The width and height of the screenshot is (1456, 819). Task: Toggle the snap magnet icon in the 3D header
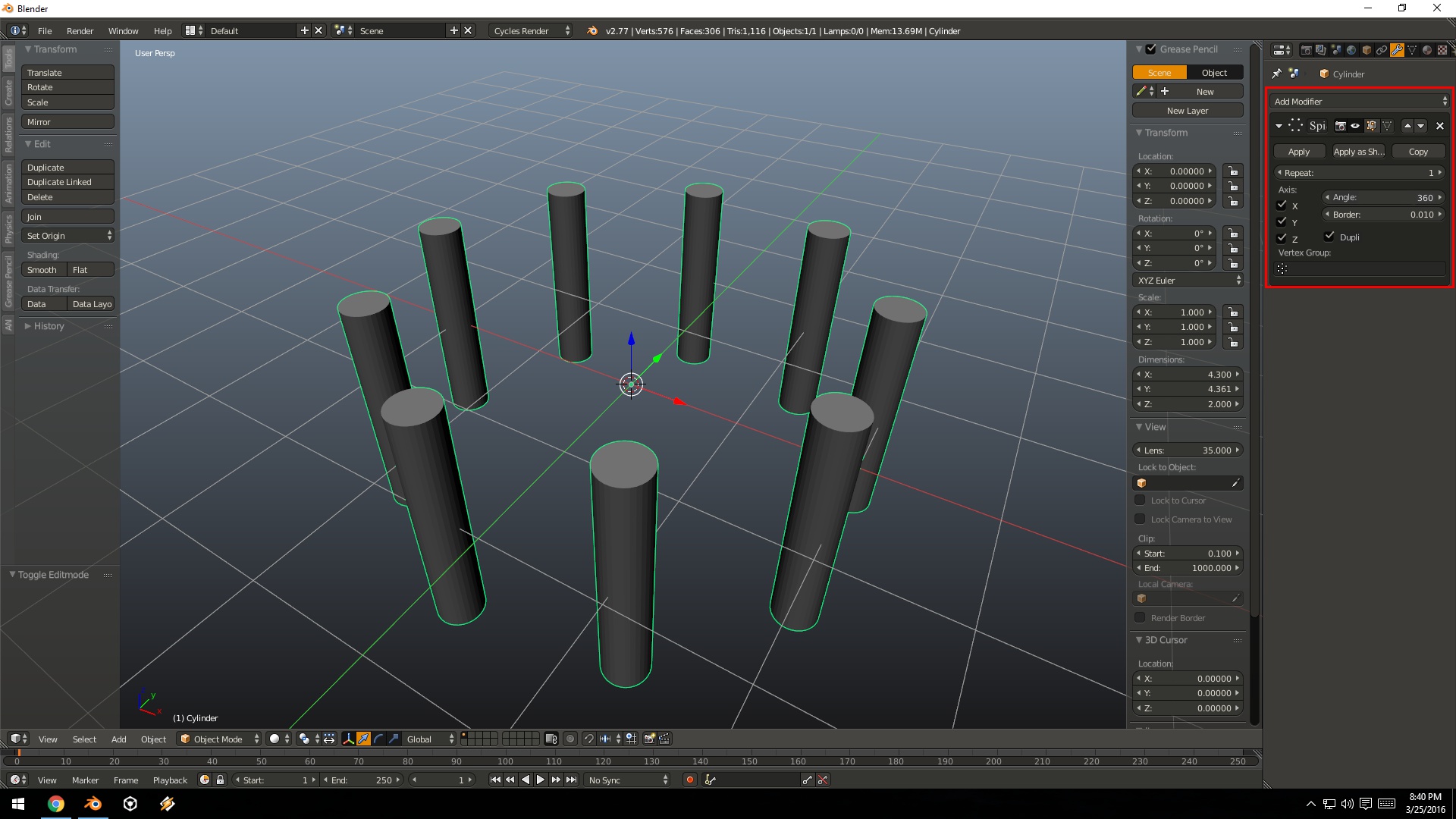[x=588, y=739]
